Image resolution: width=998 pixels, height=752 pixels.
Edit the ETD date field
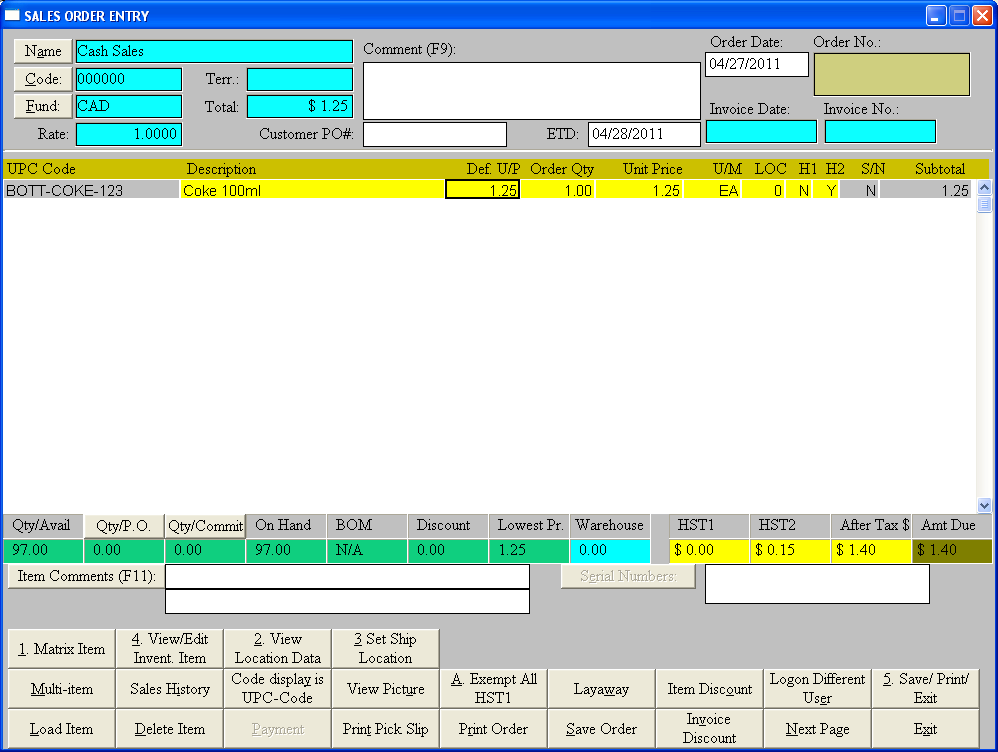[644, 134]
